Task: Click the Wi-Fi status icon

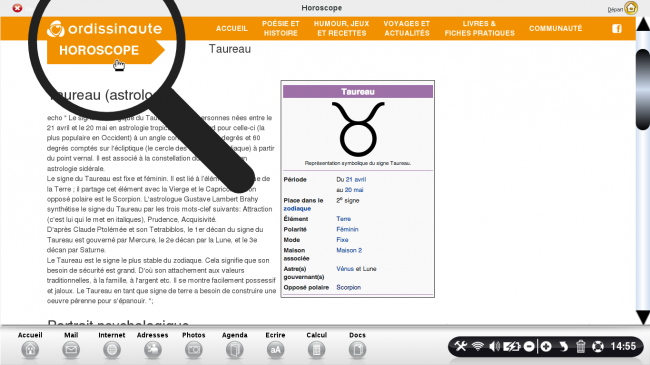Action: tap(478, 346)
